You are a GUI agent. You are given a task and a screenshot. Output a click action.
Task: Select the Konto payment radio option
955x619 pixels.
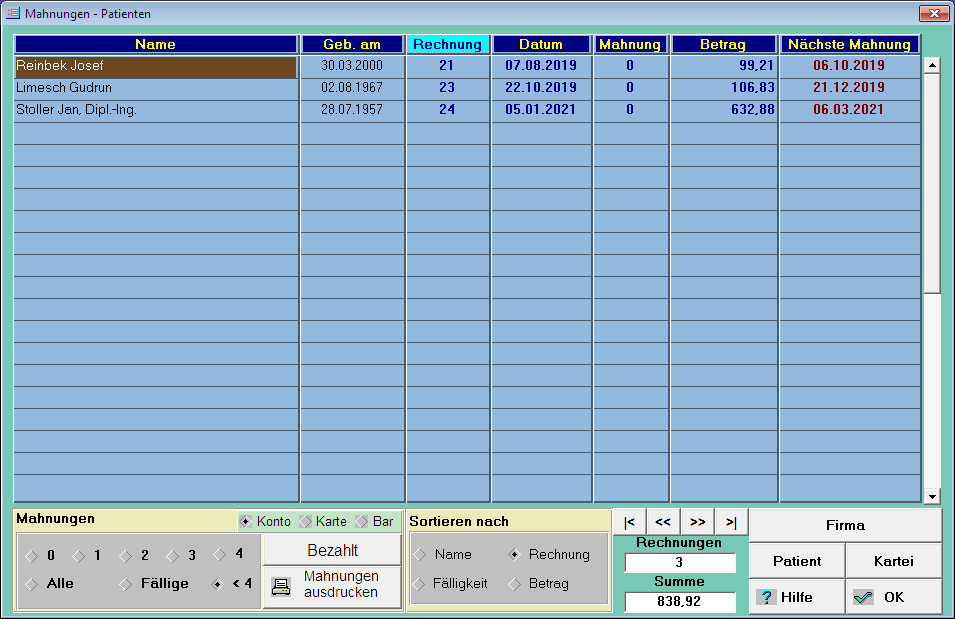tap(246, 521)
